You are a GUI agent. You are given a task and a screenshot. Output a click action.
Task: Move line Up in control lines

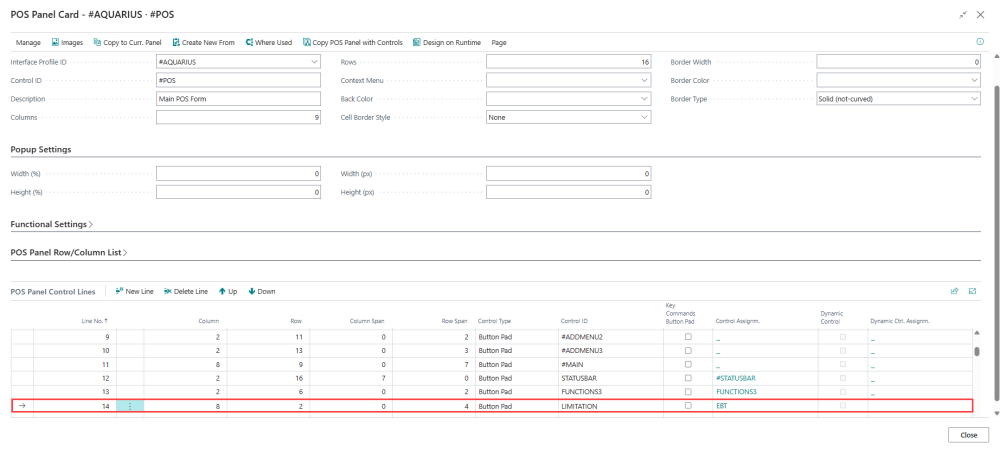click(228, 291)
